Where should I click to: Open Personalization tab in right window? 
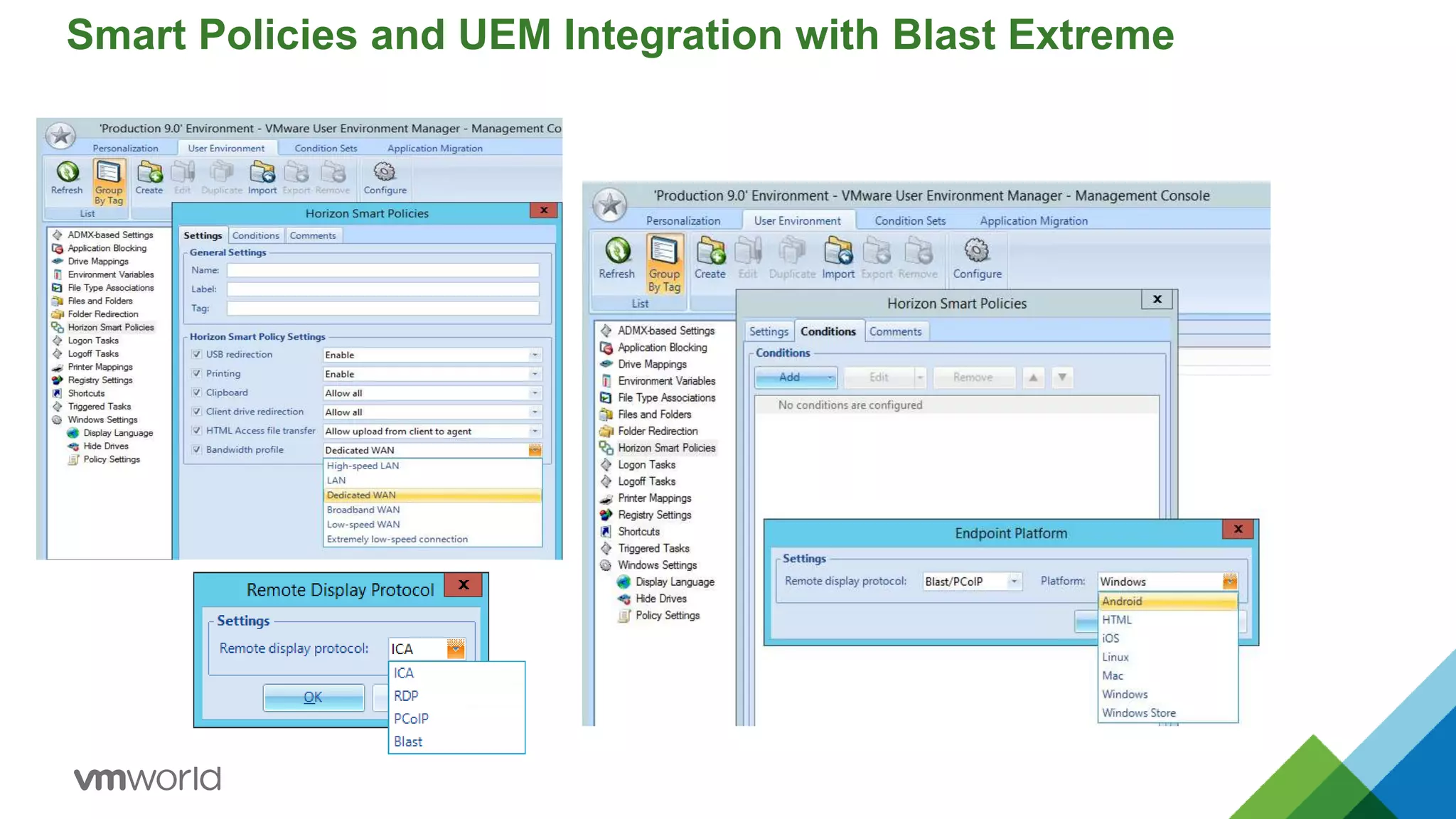click(x=682, y=220)
